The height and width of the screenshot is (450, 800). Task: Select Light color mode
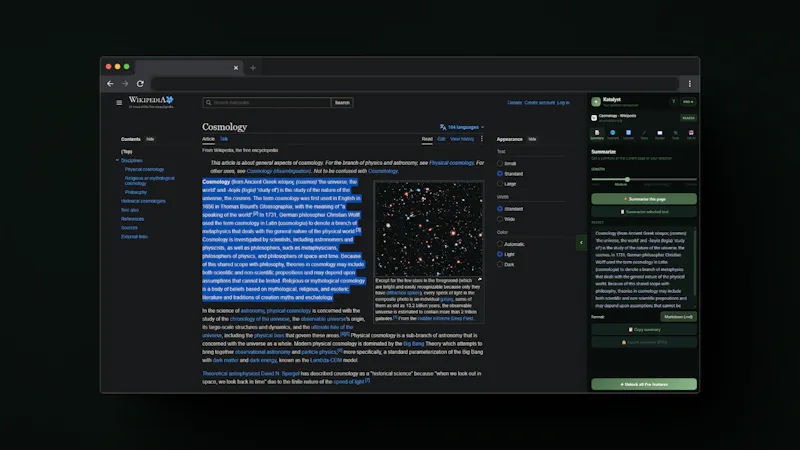pos(500,254)
